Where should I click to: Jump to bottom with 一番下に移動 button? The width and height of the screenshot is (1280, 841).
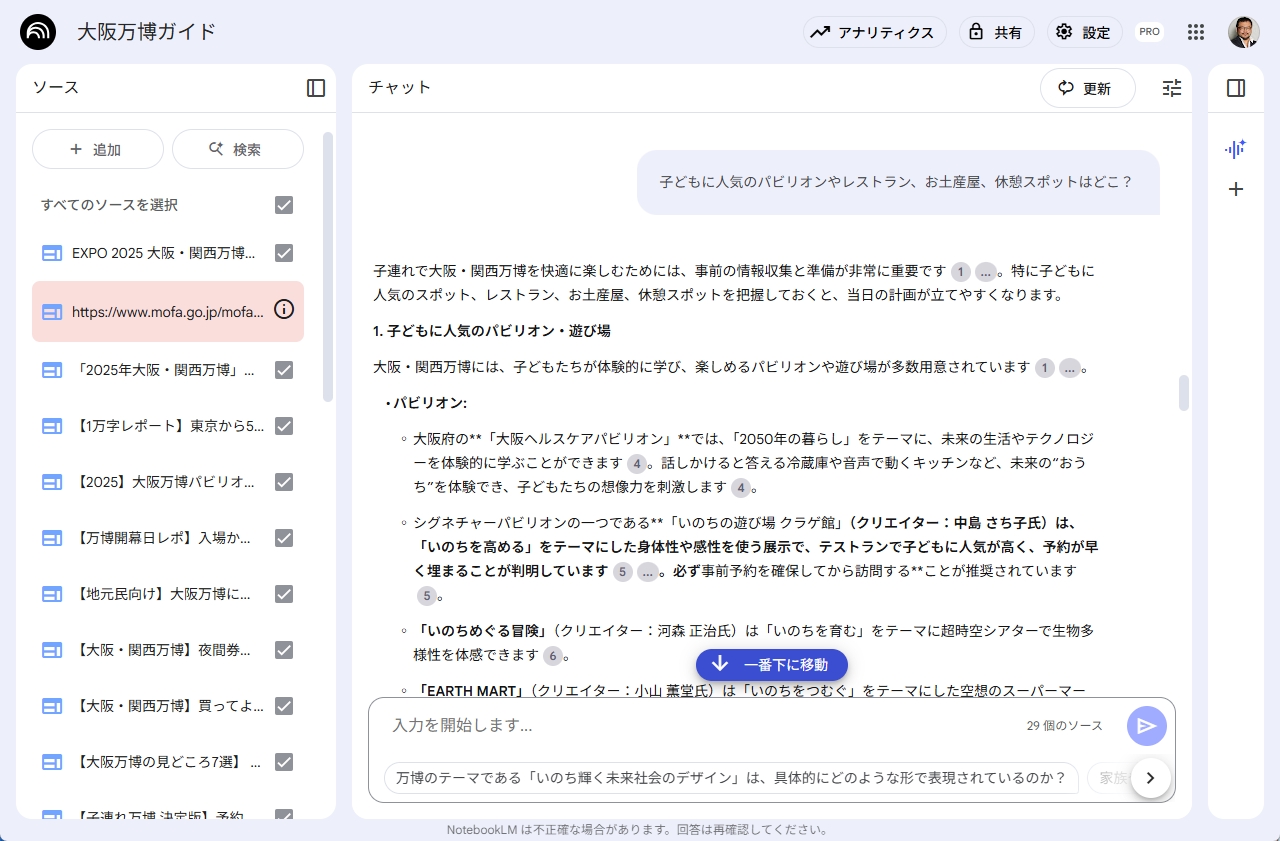(x=771, y=665)
